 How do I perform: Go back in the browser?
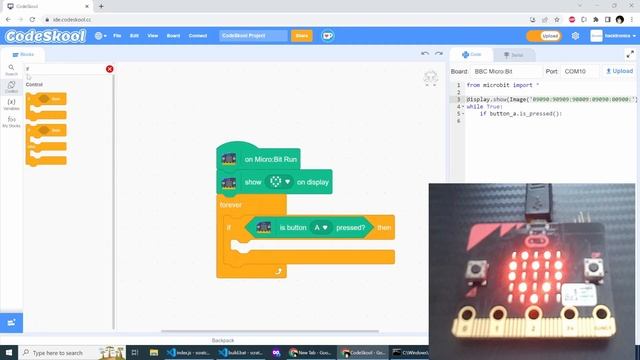pos(8,20)
